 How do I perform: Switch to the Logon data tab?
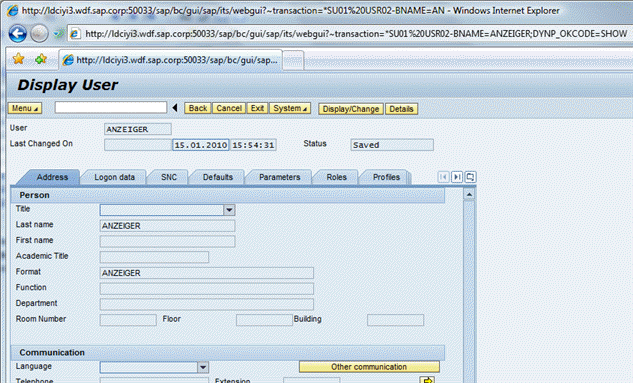pos(114,177)
